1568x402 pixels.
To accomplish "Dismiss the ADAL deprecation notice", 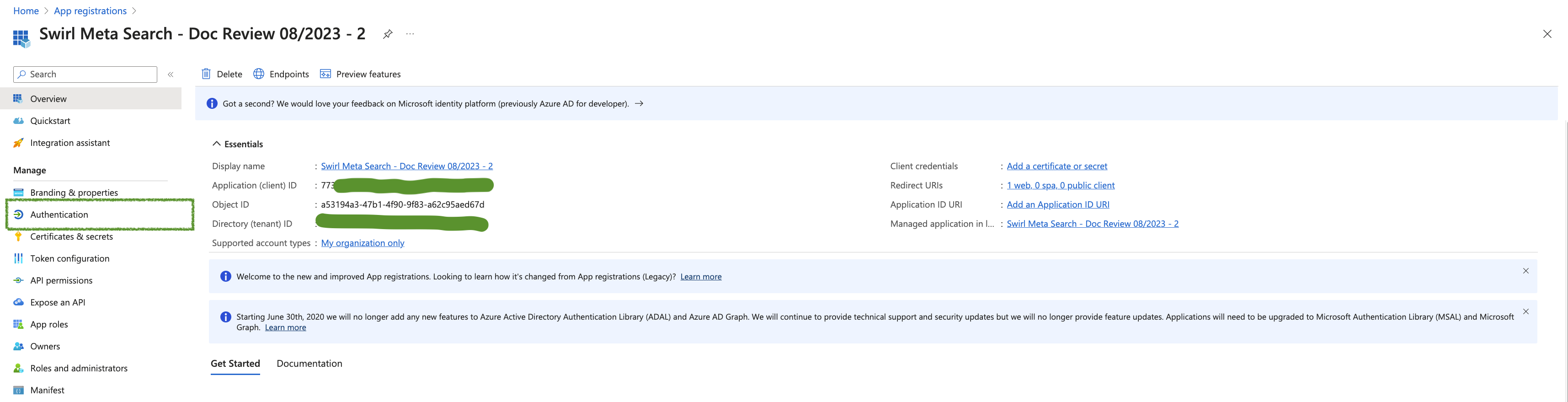I will [x=1525, y=311].
